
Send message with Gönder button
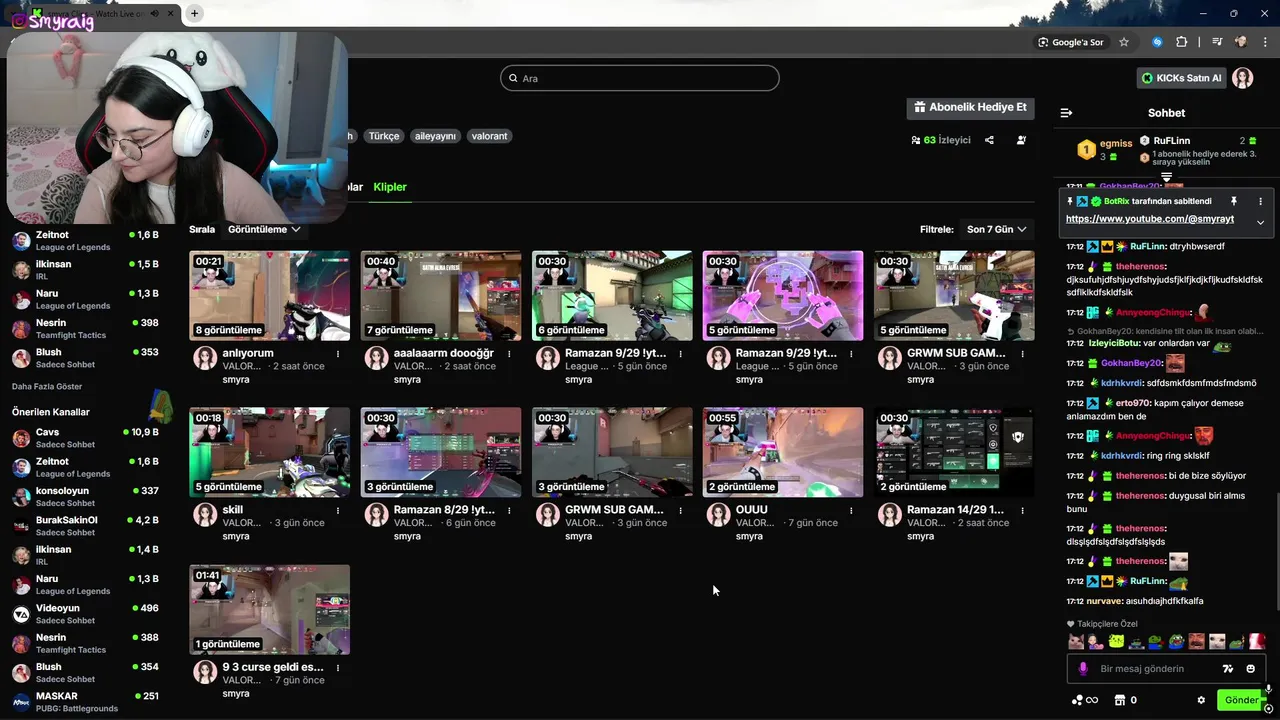tap(1241, 700)
